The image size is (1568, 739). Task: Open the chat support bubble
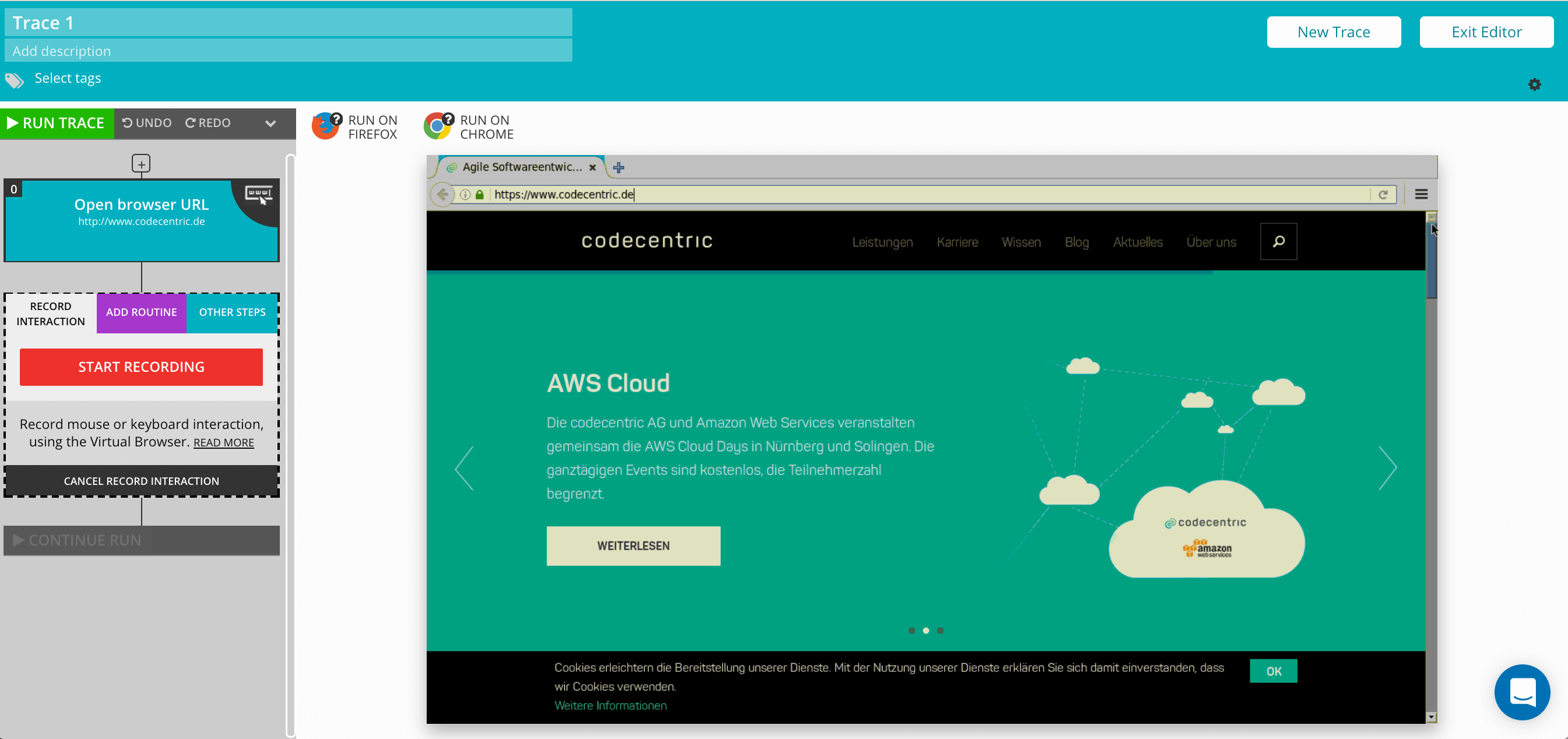coord(1522,692)
